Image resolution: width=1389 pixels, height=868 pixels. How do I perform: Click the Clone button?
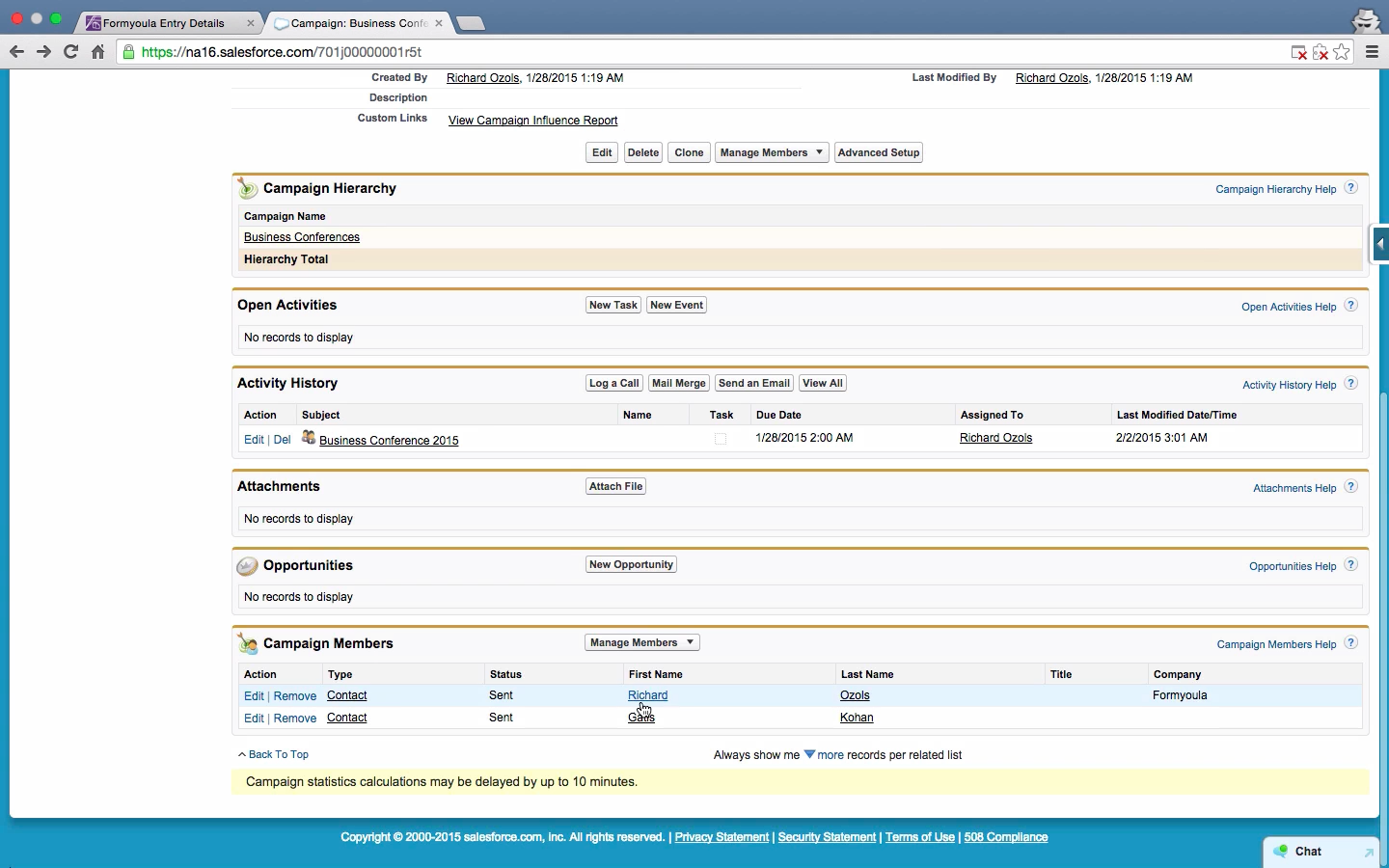689,152
